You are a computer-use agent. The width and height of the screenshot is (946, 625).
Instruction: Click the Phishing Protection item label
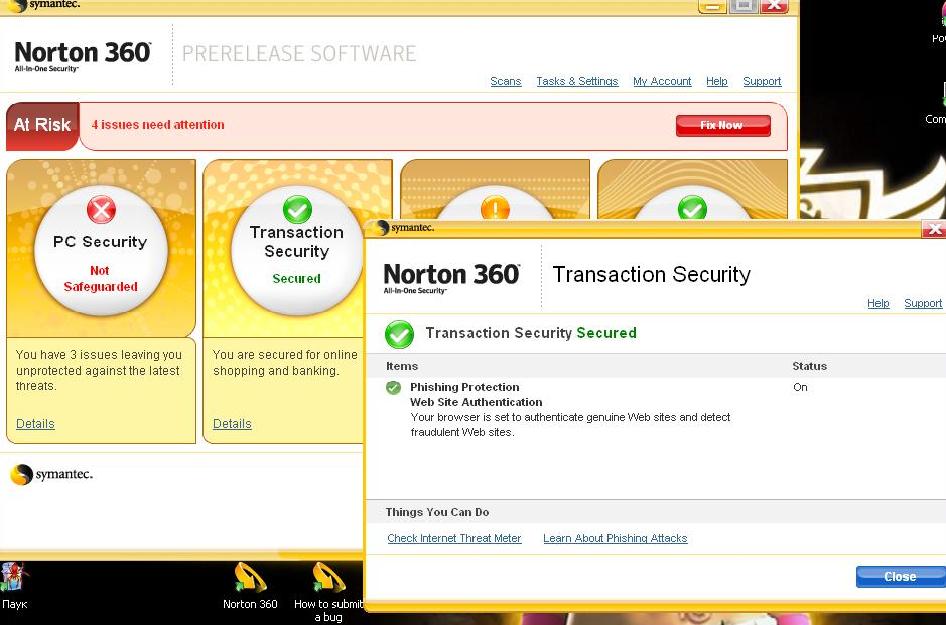coord(465,387)
